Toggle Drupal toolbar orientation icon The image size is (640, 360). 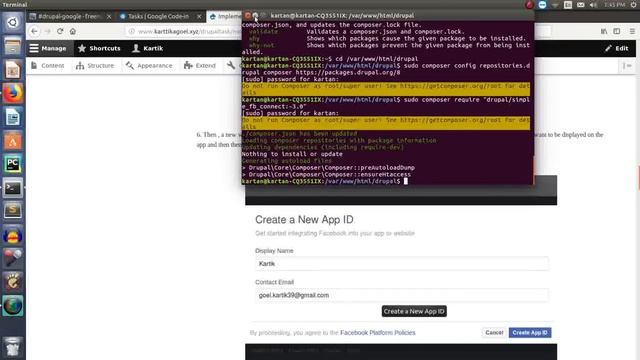click(x=627, y=65)
